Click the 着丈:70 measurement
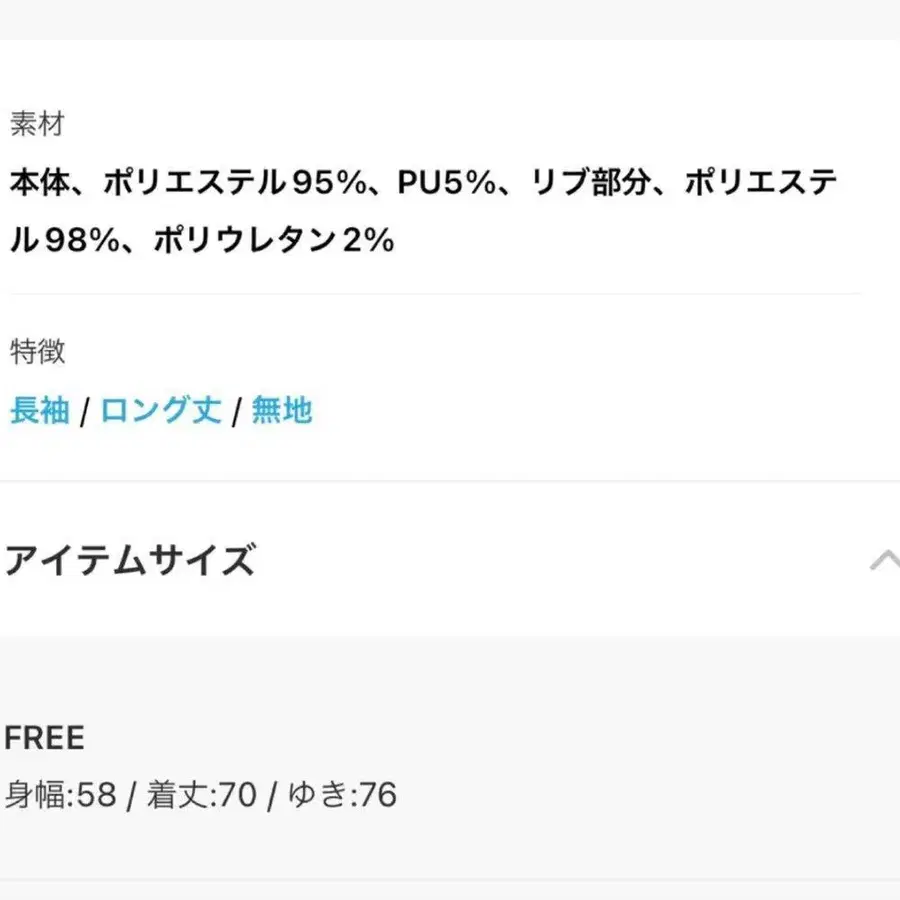Image resolution: width=900 pixels, height=900 pixels. pos(201,795)
